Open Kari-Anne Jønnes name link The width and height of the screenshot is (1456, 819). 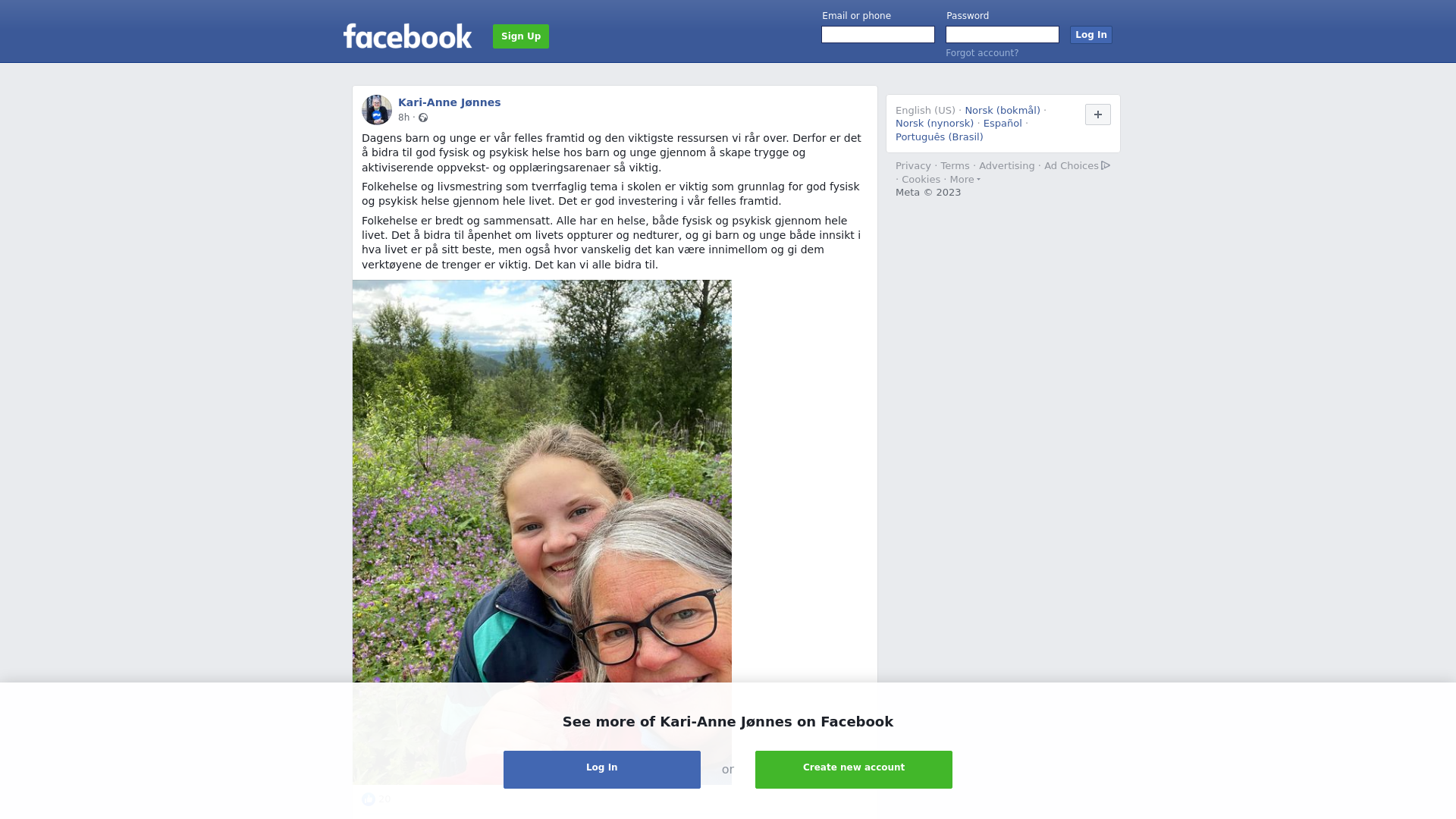click(449, 102)
